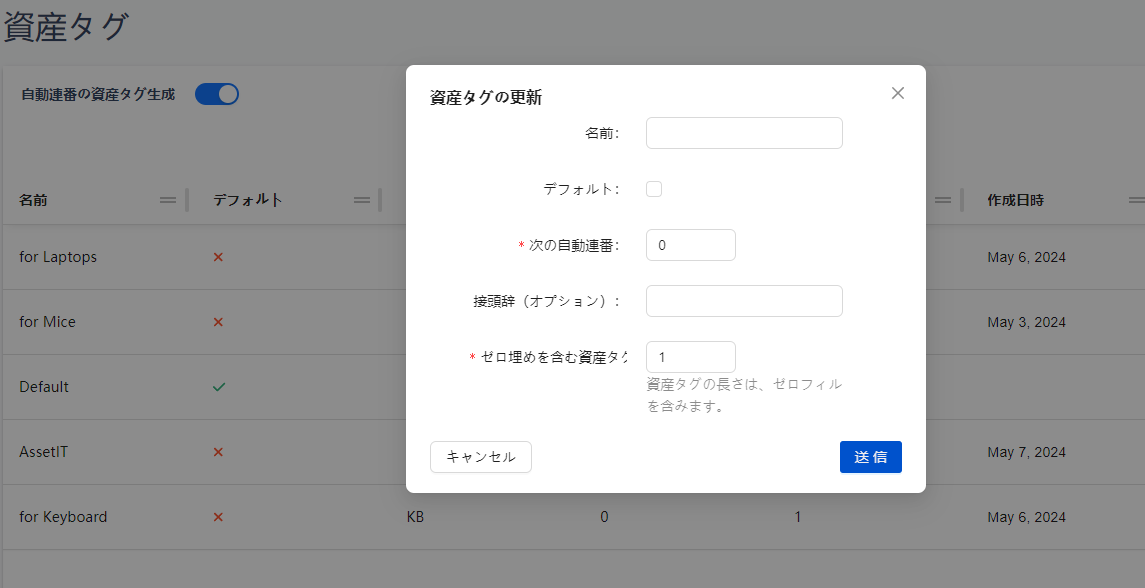1145x588 pixels.
Task: Click the green checkmark in Default row
Action: (219, 387)
